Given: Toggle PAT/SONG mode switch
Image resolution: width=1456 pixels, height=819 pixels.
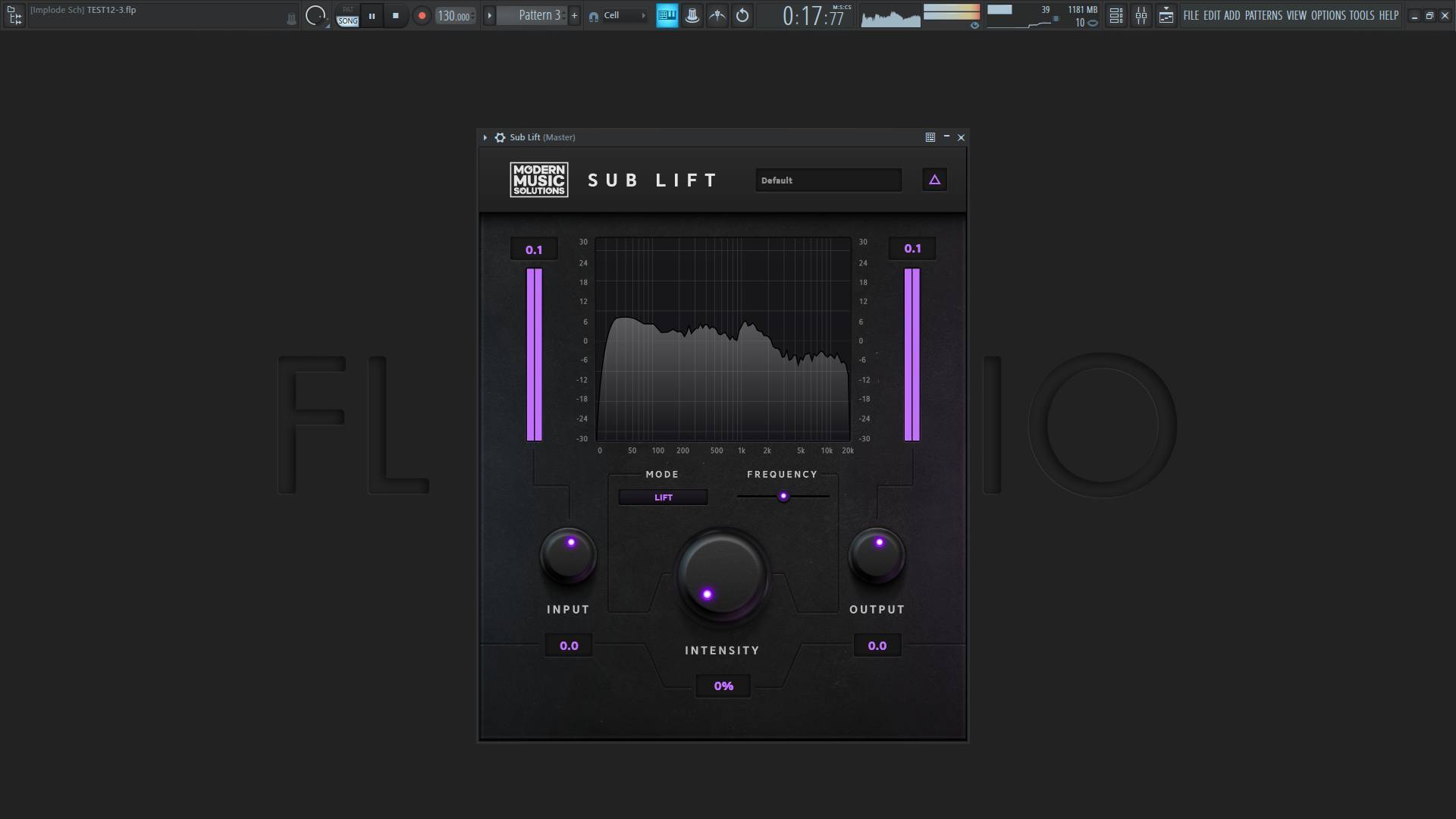Looking at the screenshot, I should point(347,15).
